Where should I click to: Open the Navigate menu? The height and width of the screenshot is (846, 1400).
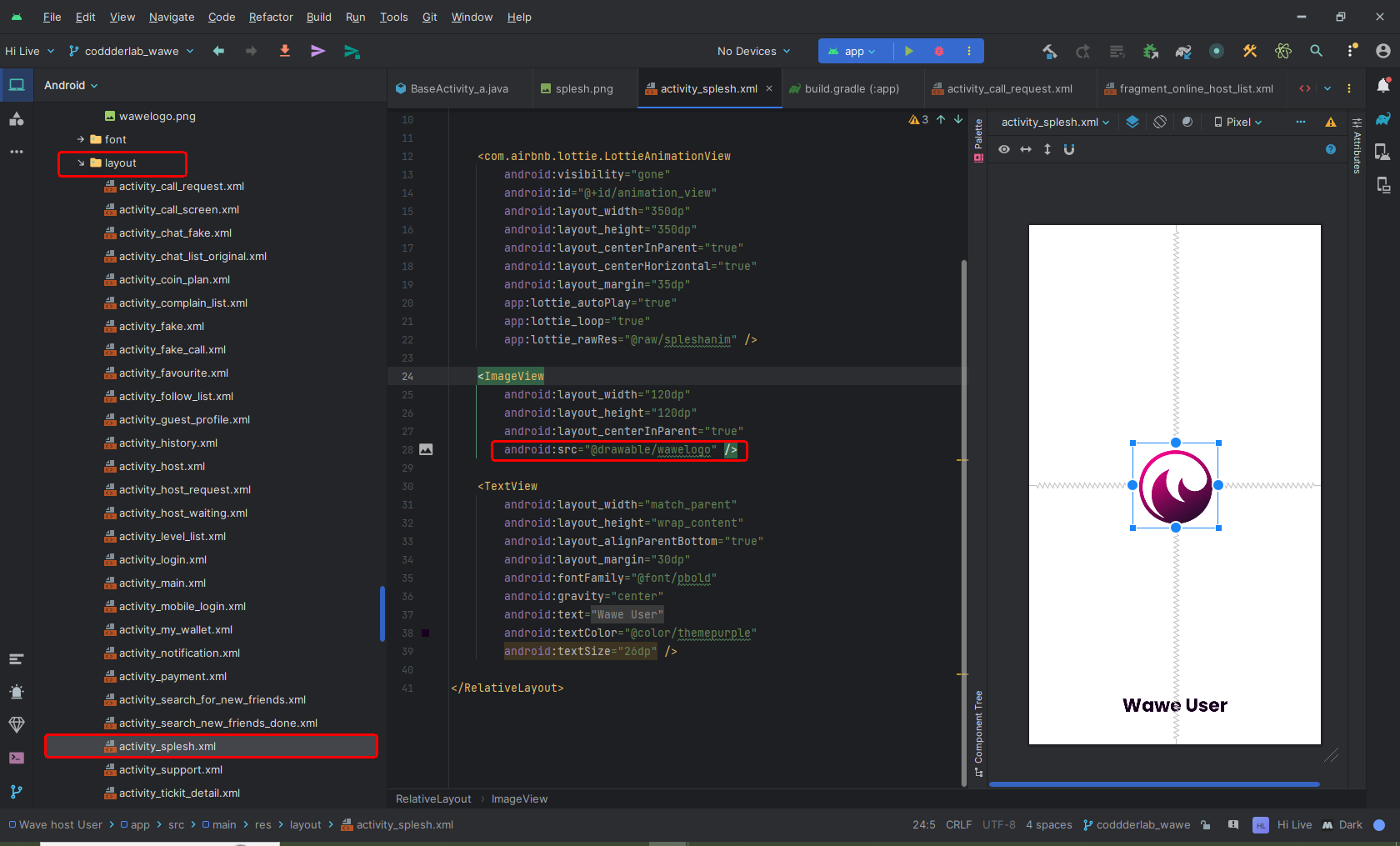[x=172, y=17]
